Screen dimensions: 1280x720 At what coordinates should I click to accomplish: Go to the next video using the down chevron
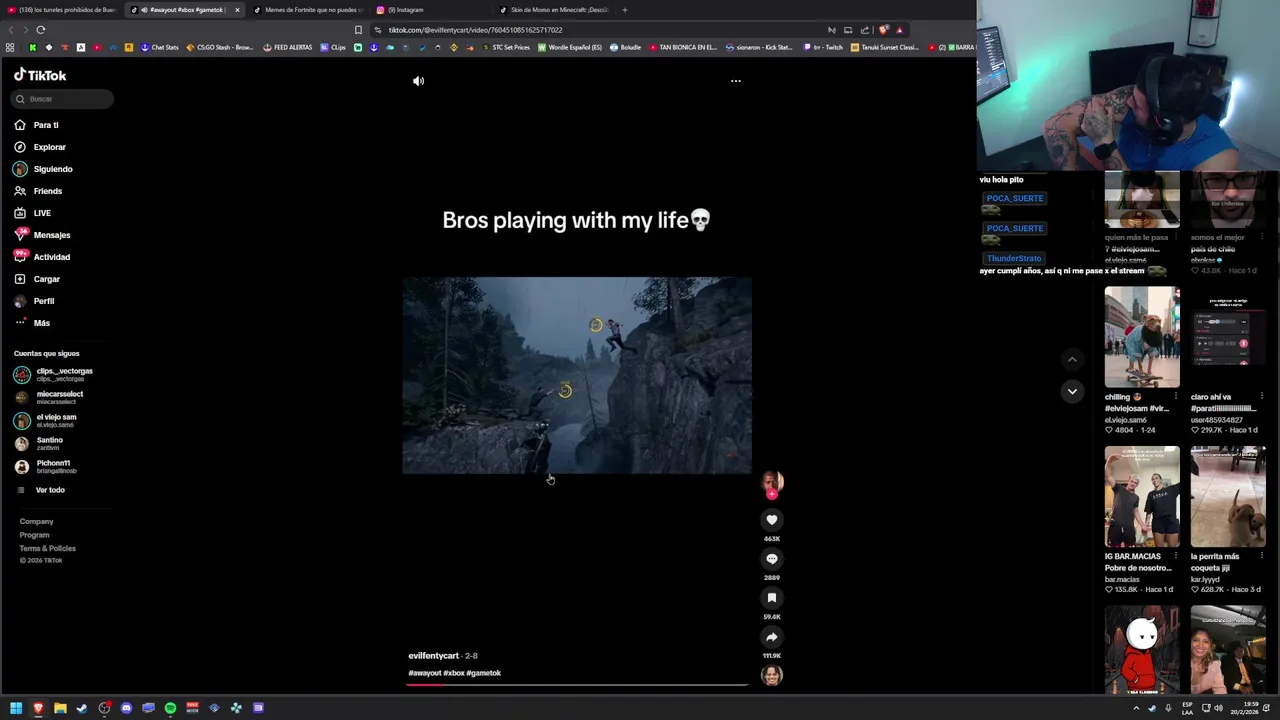pyautogui.click(x=1072, y=391)
